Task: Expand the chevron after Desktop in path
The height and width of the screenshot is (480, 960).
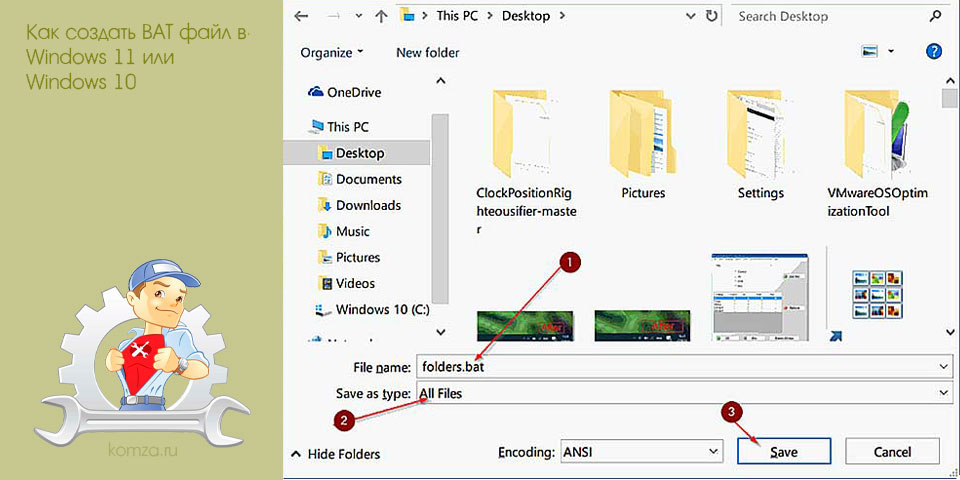Action: pyautogui.click(x=563, y=17)
